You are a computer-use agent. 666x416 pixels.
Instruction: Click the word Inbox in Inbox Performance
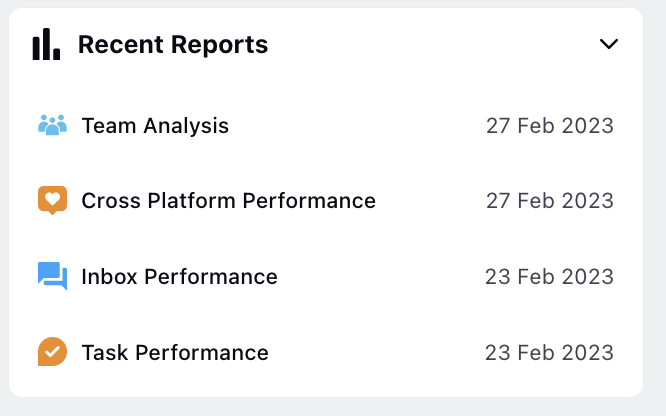(x=109, y=277)
